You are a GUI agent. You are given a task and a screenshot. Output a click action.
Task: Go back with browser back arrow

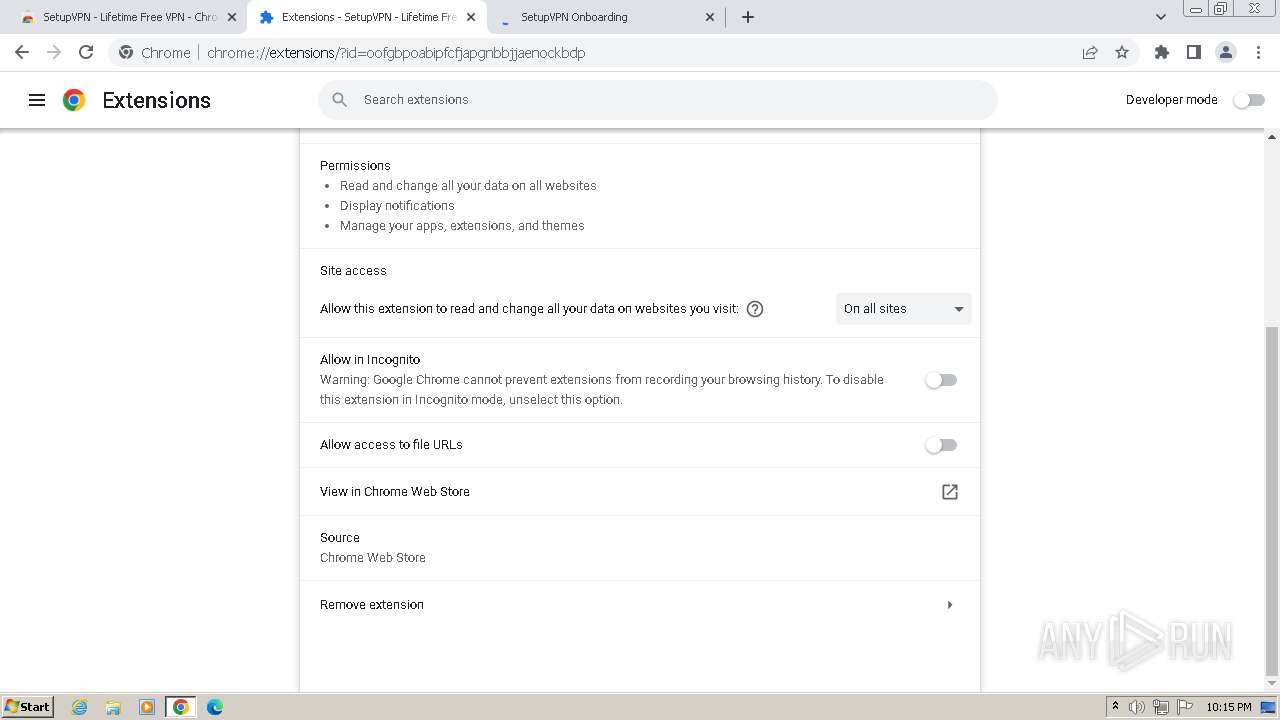22,53
